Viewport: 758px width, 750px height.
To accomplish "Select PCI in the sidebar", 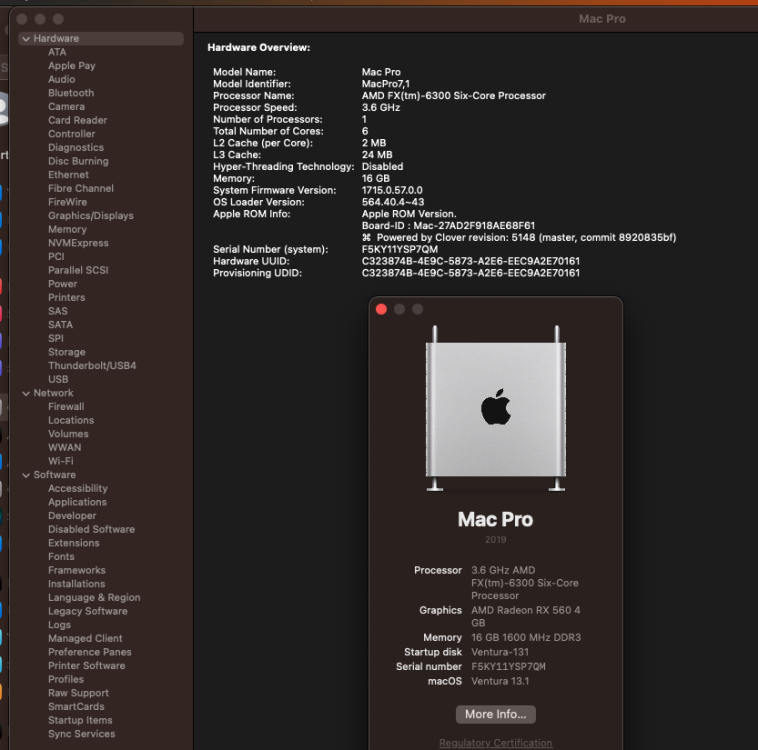I will click(x=56, y=256).
